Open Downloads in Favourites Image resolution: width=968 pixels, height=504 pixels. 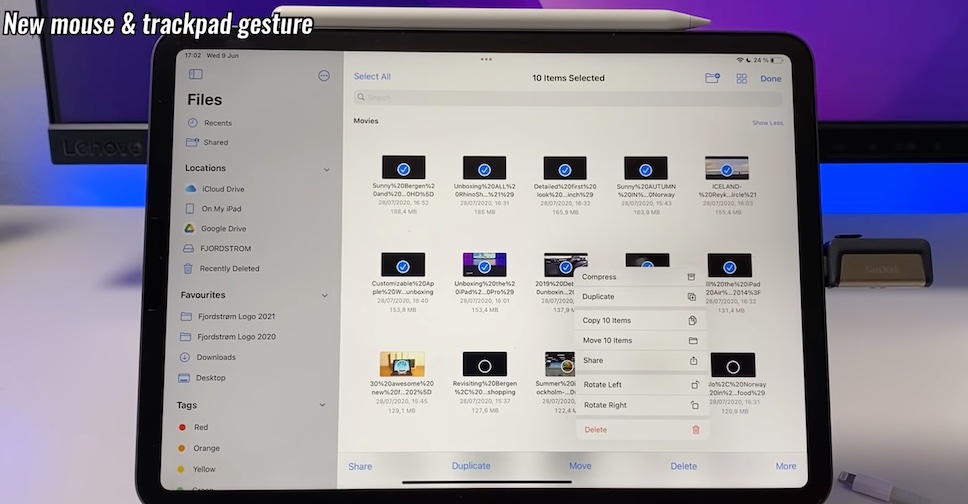click(x=216, y=357)
